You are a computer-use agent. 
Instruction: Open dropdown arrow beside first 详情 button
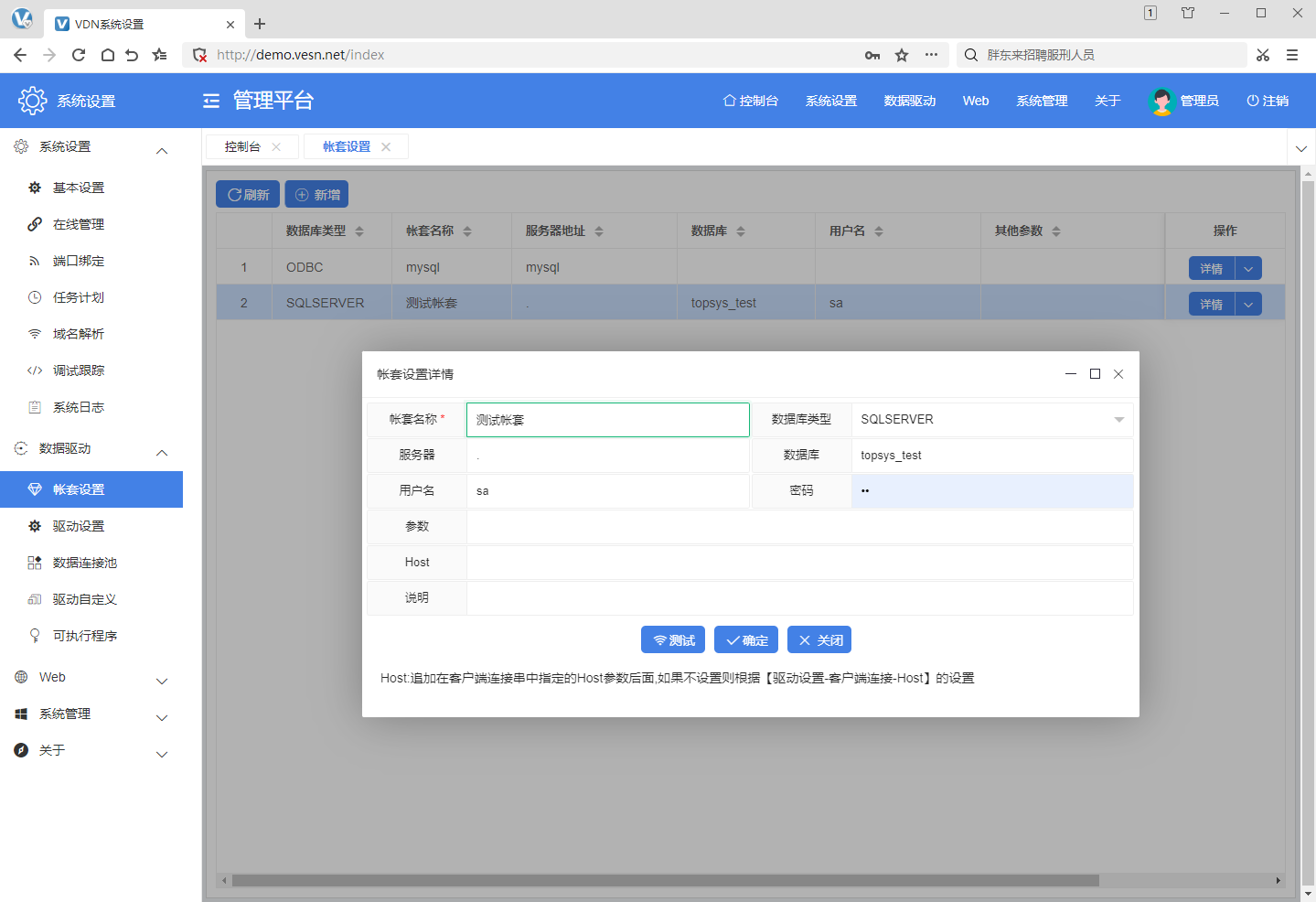click(x=1248, y=268)
